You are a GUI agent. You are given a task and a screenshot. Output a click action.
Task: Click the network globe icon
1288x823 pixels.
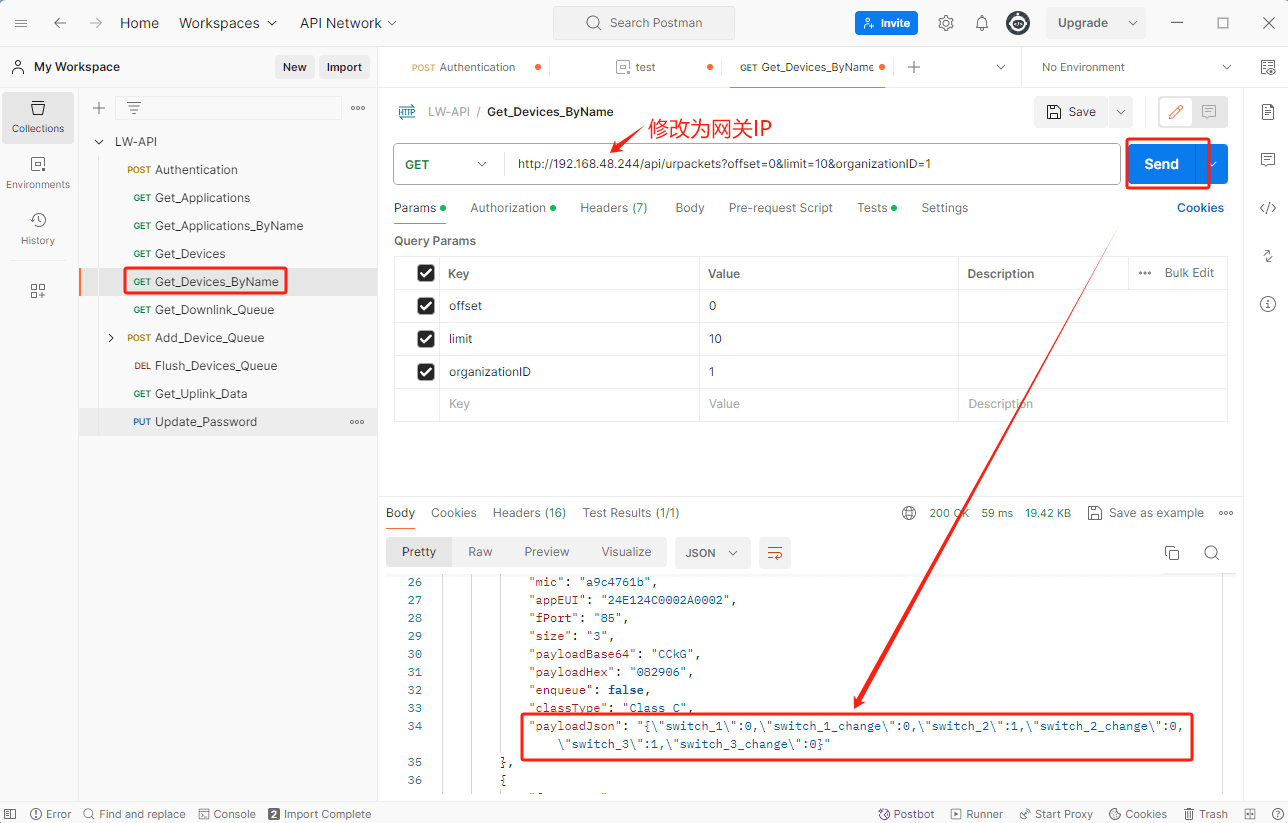[x=909, y=513]
